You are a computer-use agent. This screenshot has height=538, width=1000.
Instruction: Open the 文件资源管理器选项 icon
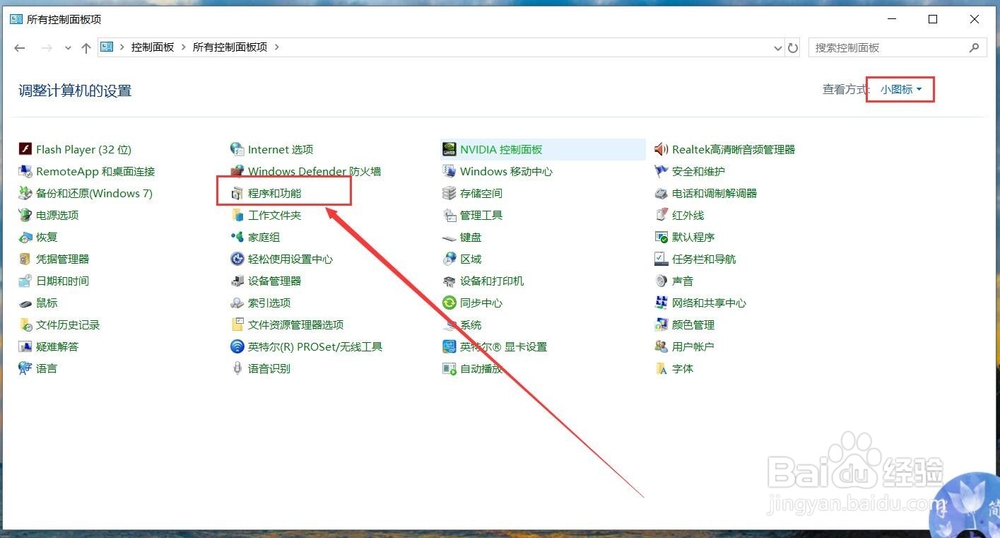tap(237, 324)
